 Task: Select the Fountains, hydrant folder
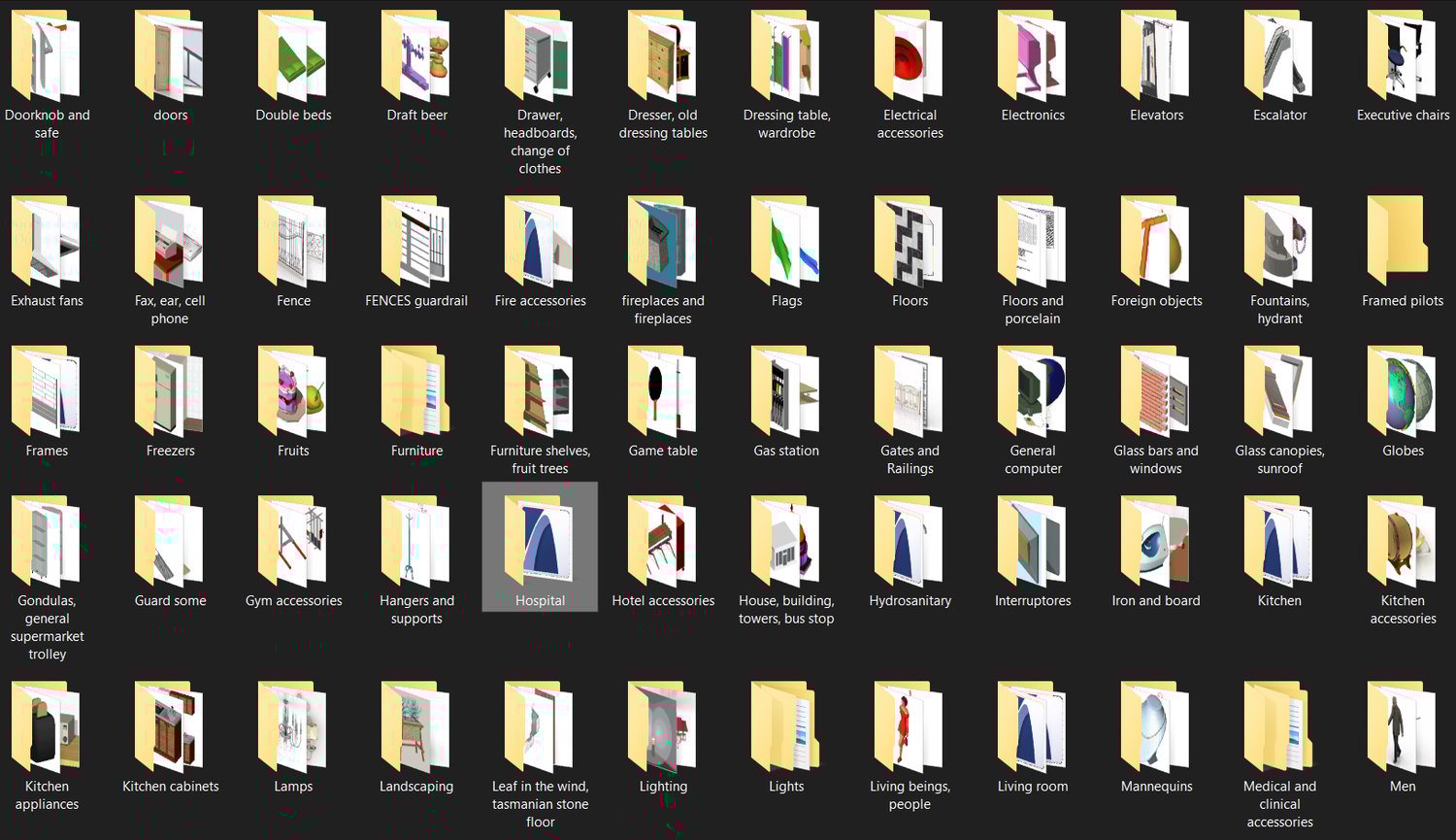coord(1279,241)
